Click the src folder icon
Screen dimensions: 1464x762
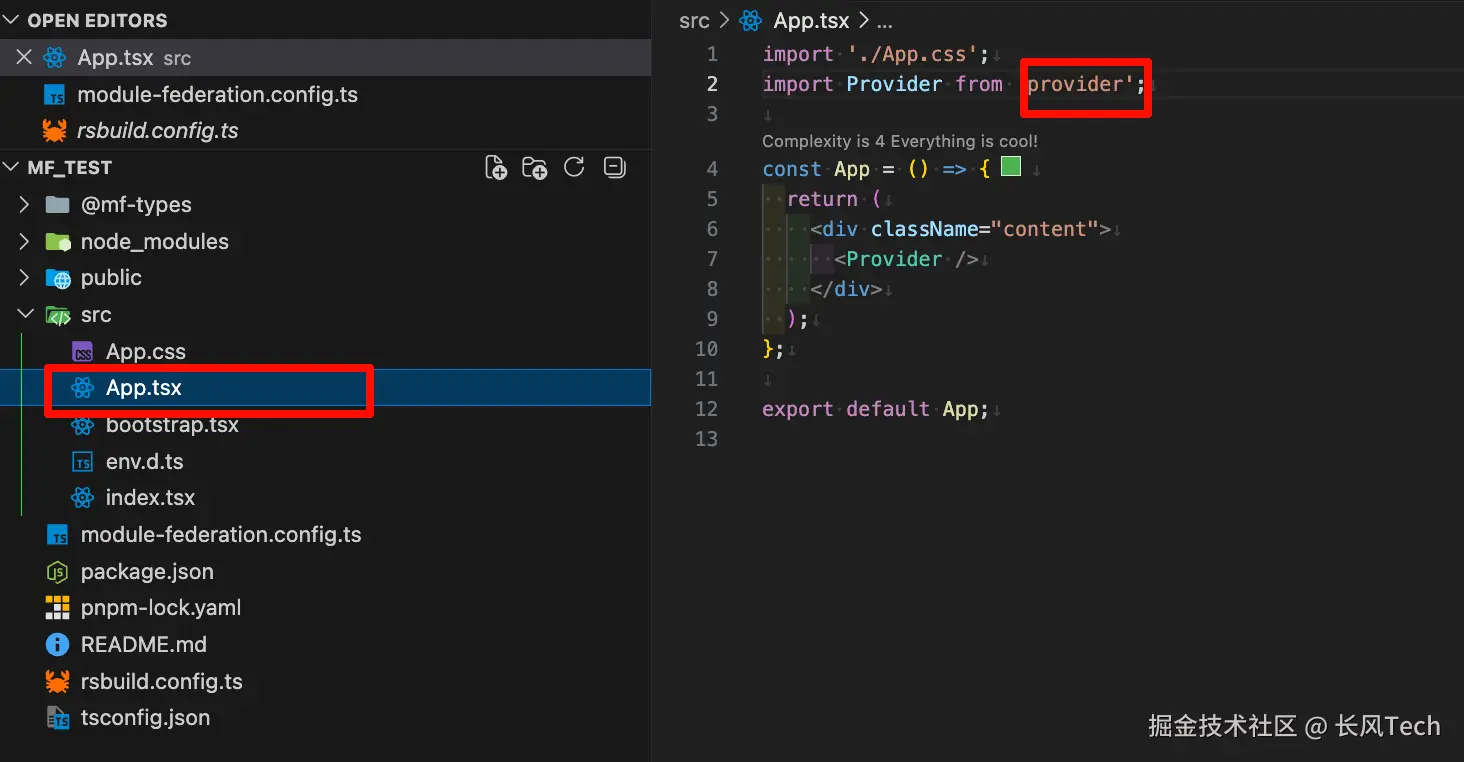(x=58, y=315)
